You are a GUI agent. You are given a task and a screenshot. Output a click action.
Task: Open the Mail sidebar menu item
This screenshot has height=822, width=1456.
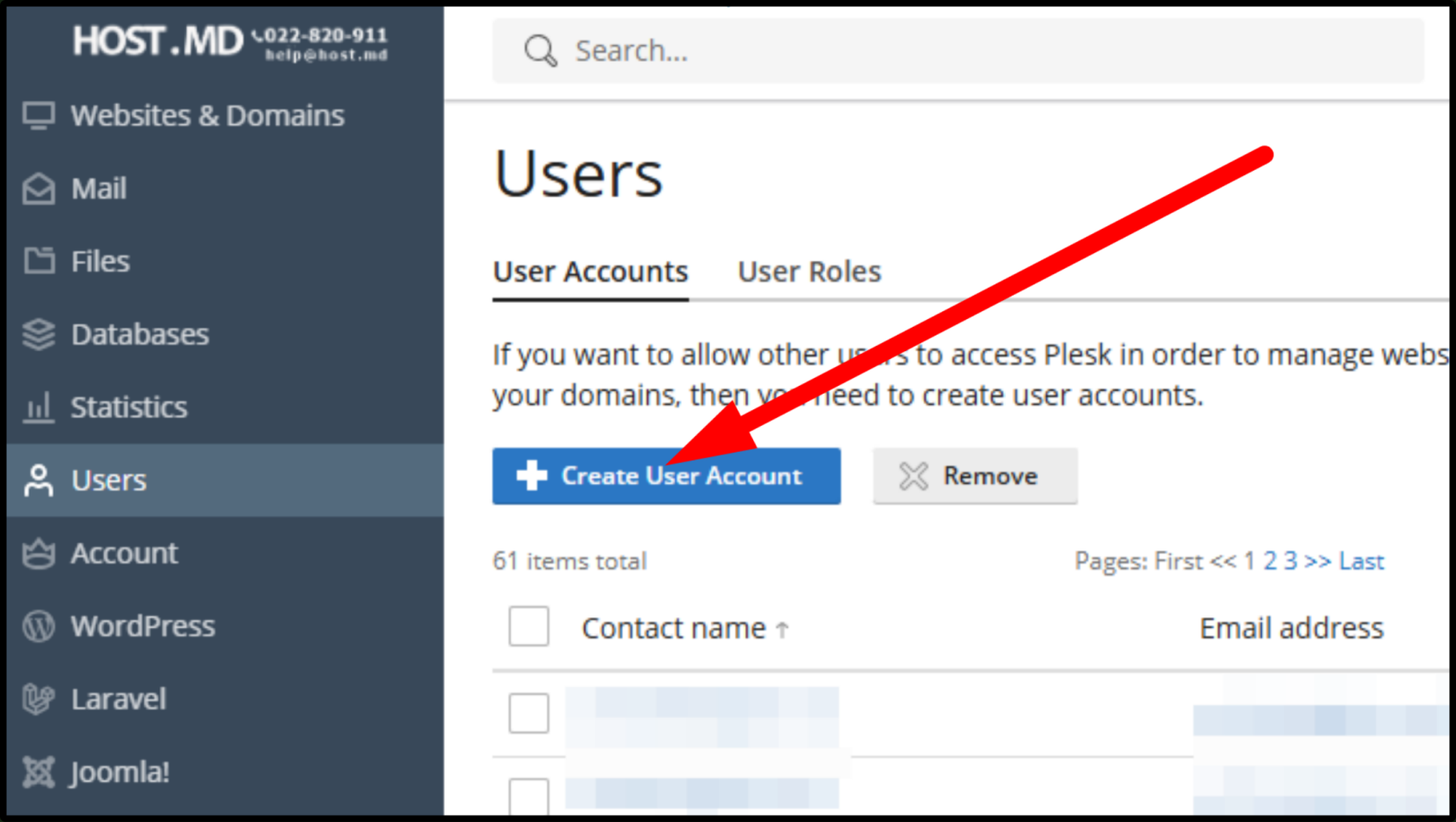pos(225,188)
